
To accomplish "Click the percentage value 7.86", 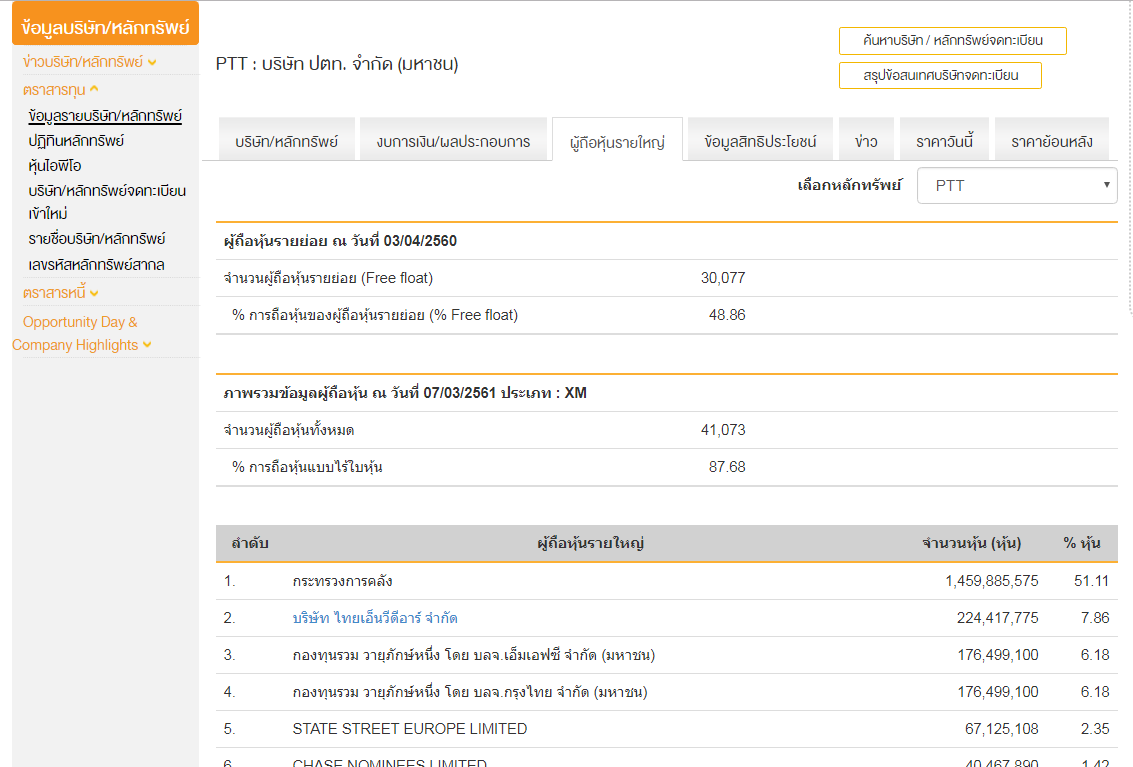I will (x=1095, y=618).
